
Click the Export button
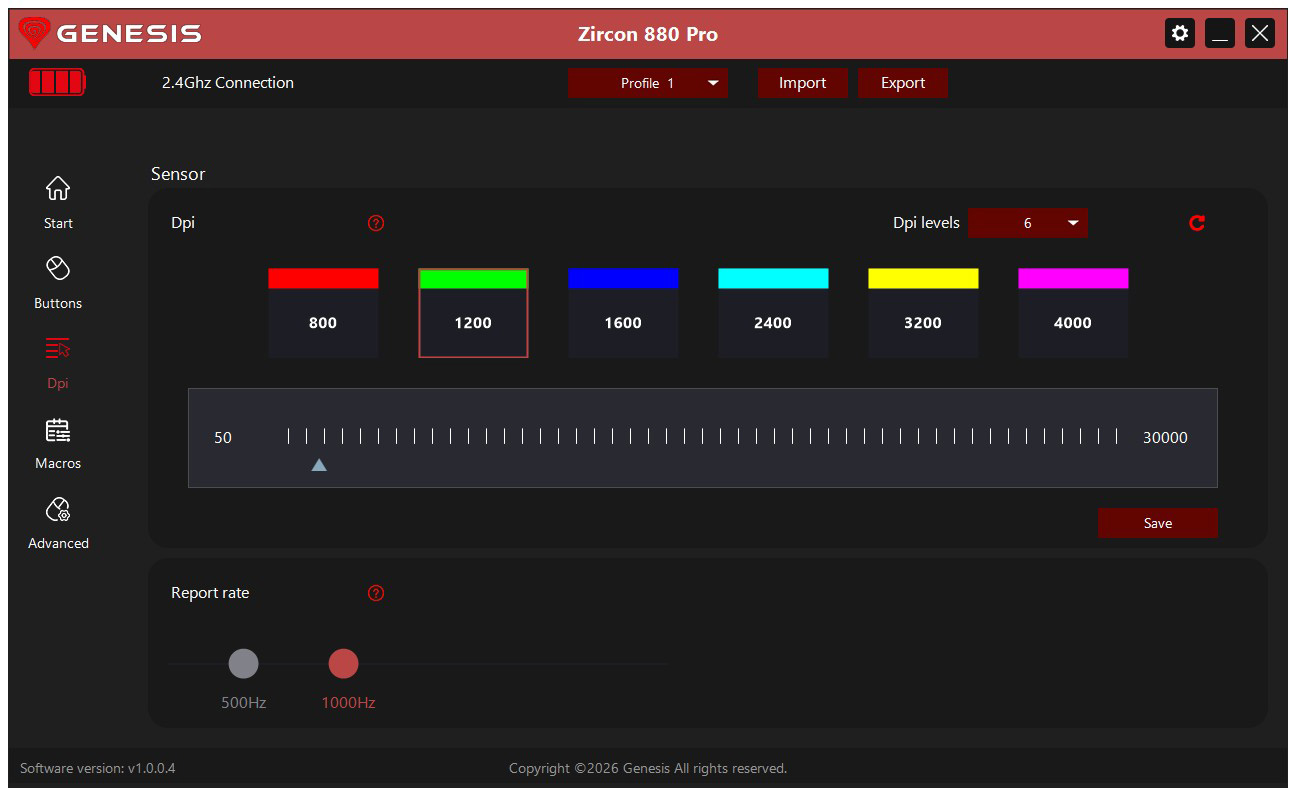click(902, 83)
